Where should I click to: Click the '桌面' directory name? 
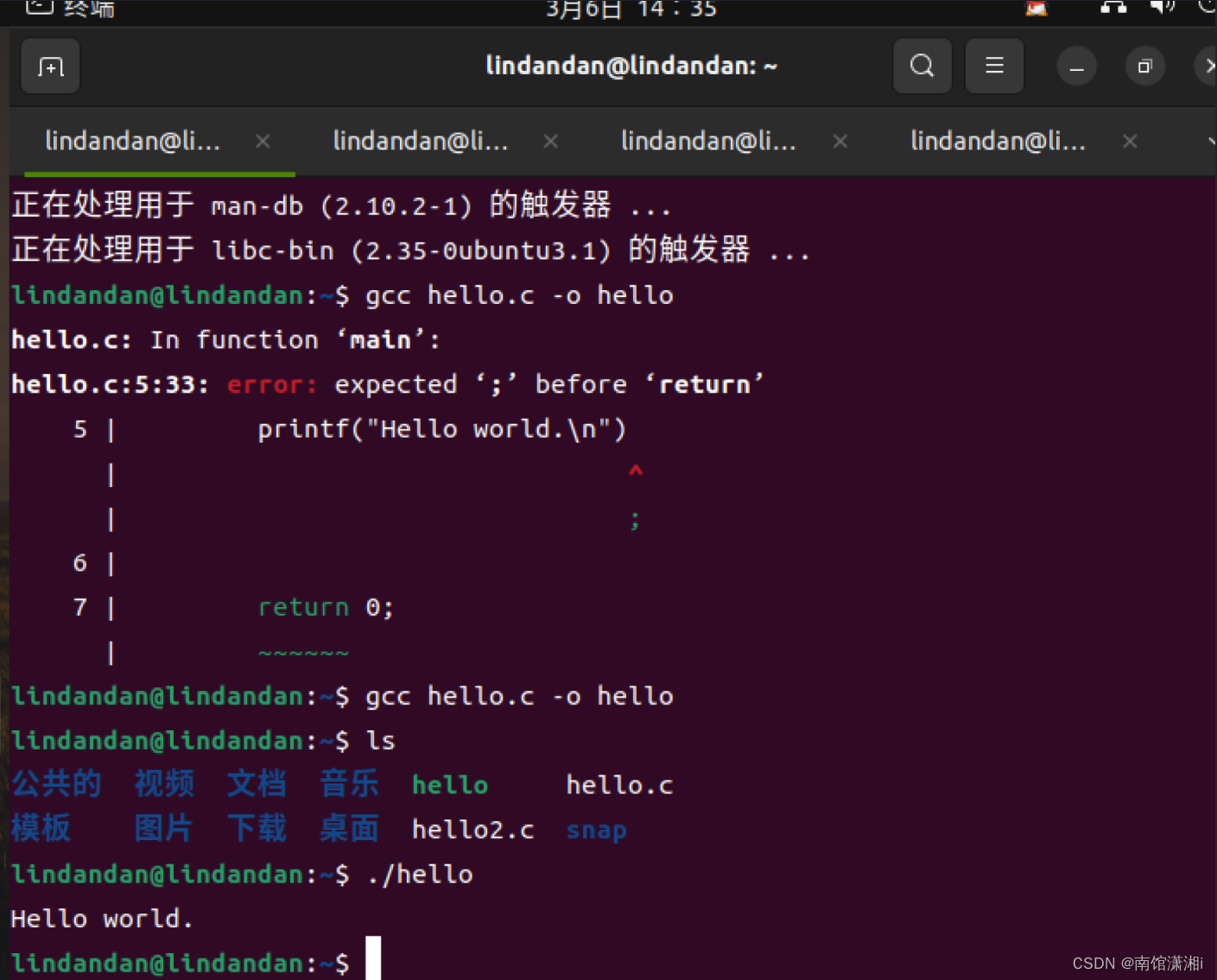tap(349, 829)
